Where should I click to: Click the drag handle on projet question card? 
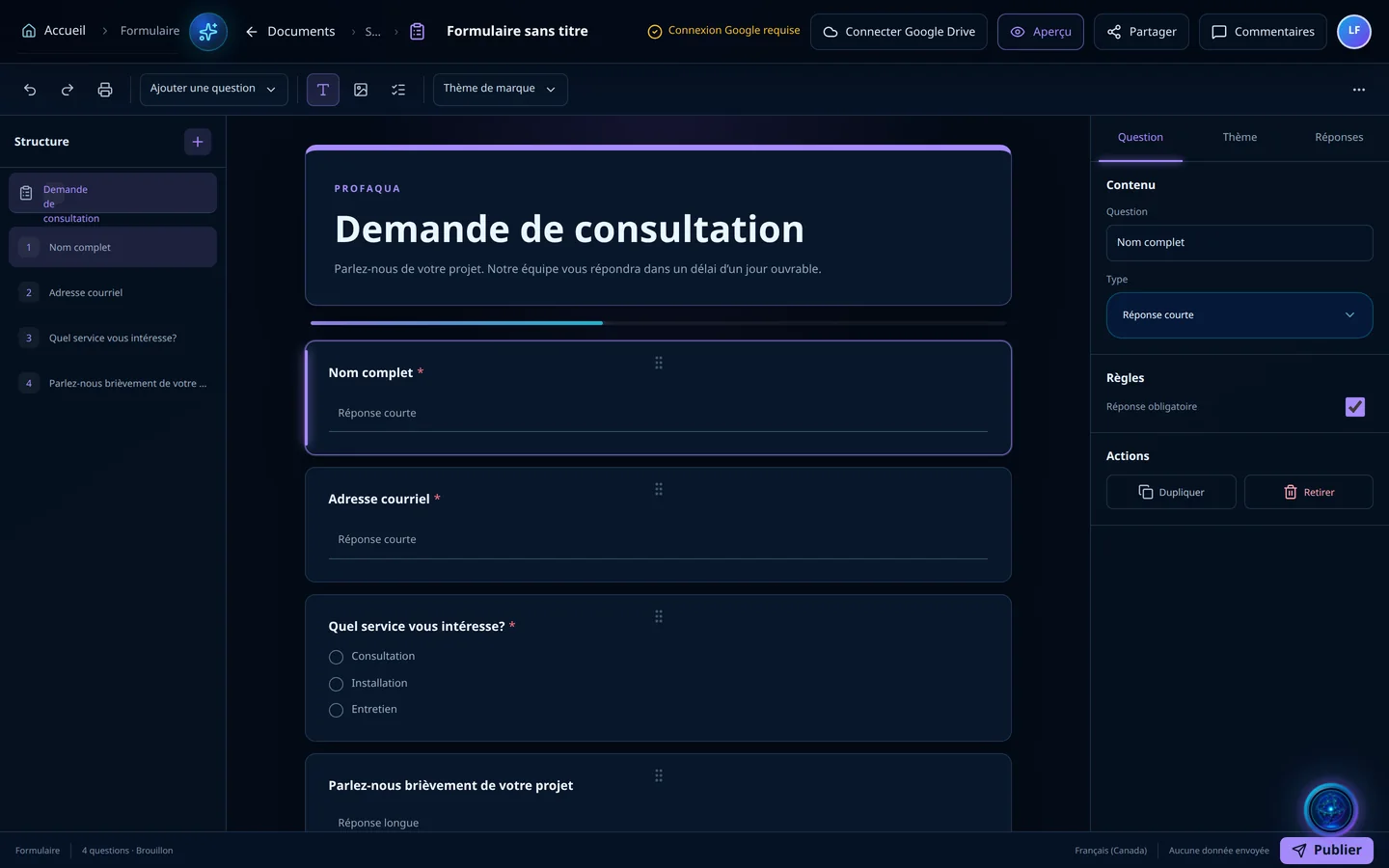click(x=659, y=775)
